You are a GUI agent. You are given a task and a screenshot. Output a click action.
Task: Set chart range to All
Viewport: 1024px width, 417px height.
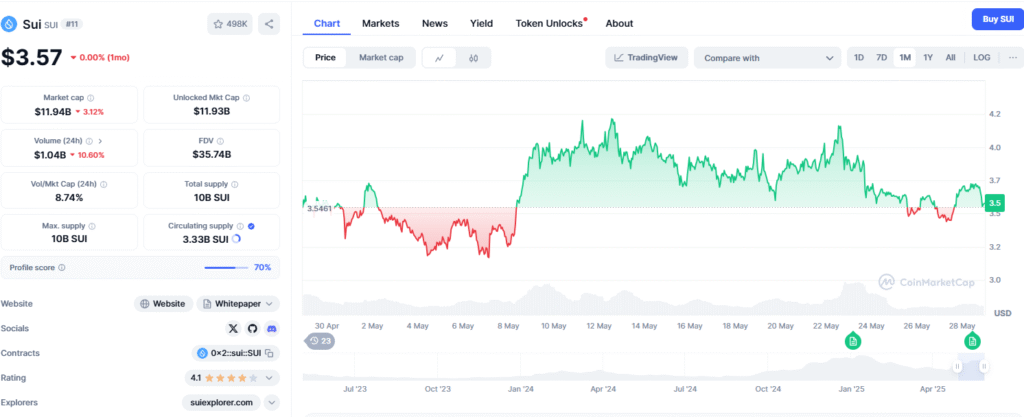coord(950,57)
